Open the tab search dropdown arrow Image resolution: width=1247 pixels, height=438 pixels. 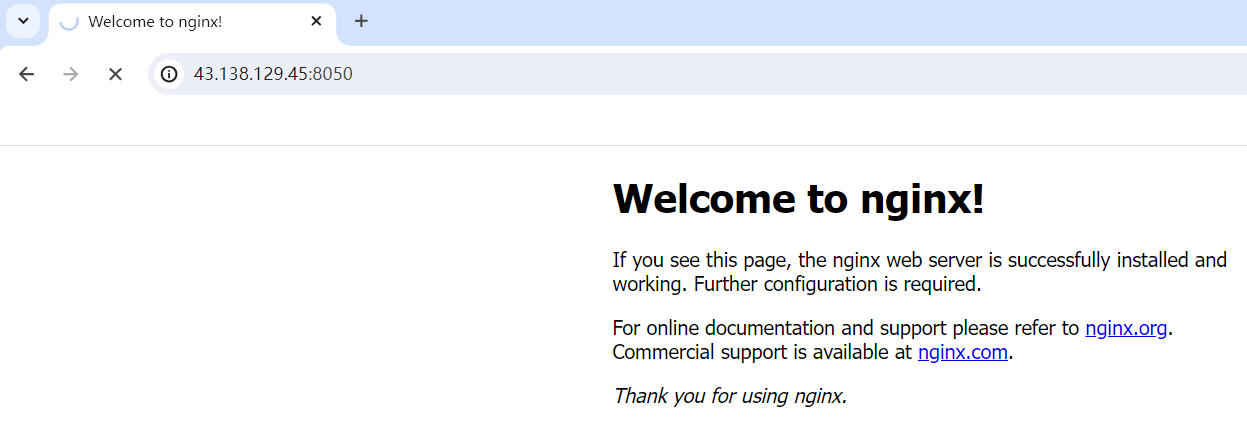23,21
